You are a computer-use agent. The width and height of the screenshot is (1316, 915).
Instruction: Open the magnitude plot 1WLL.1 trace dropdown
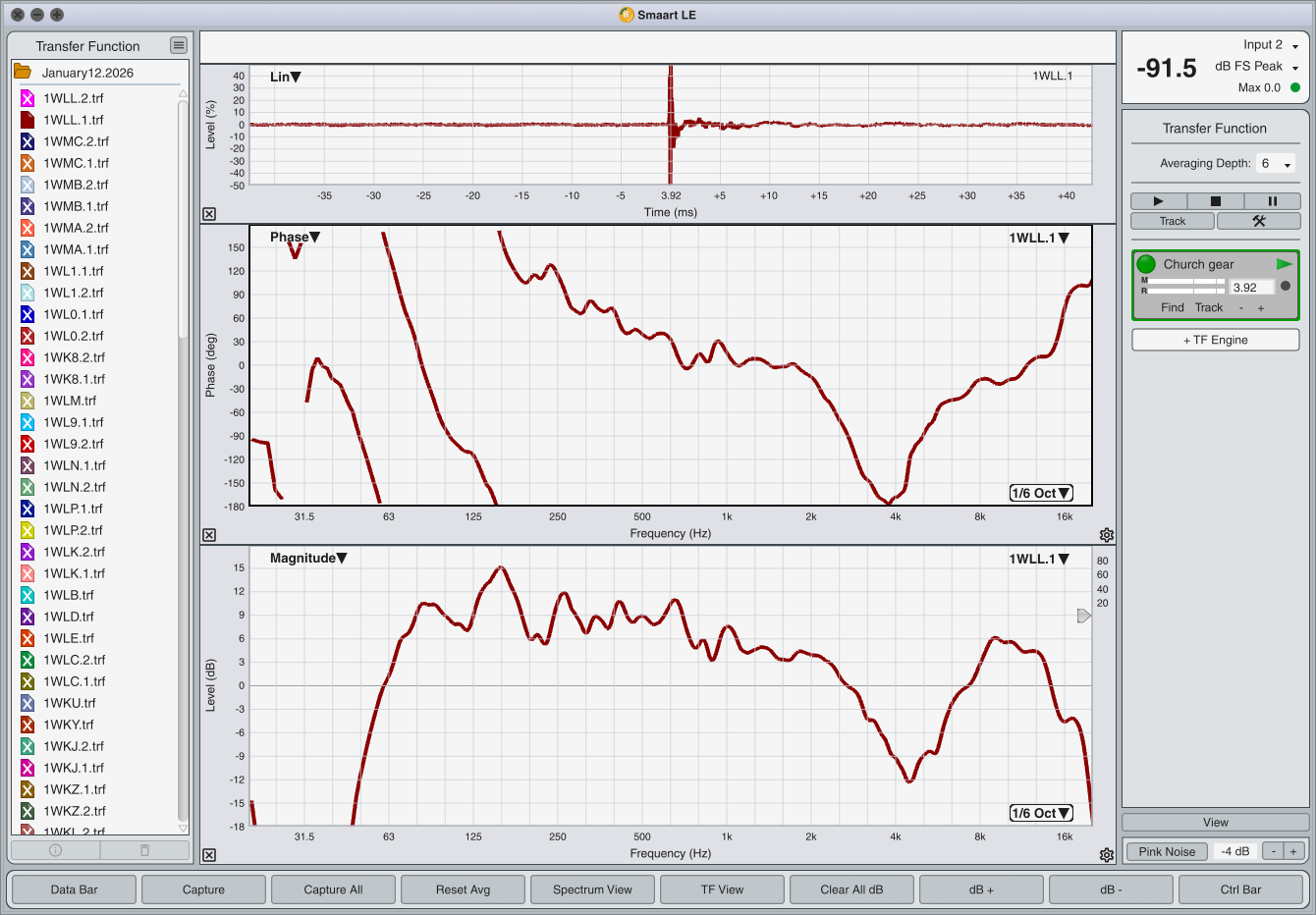(x=1039, y=559)
